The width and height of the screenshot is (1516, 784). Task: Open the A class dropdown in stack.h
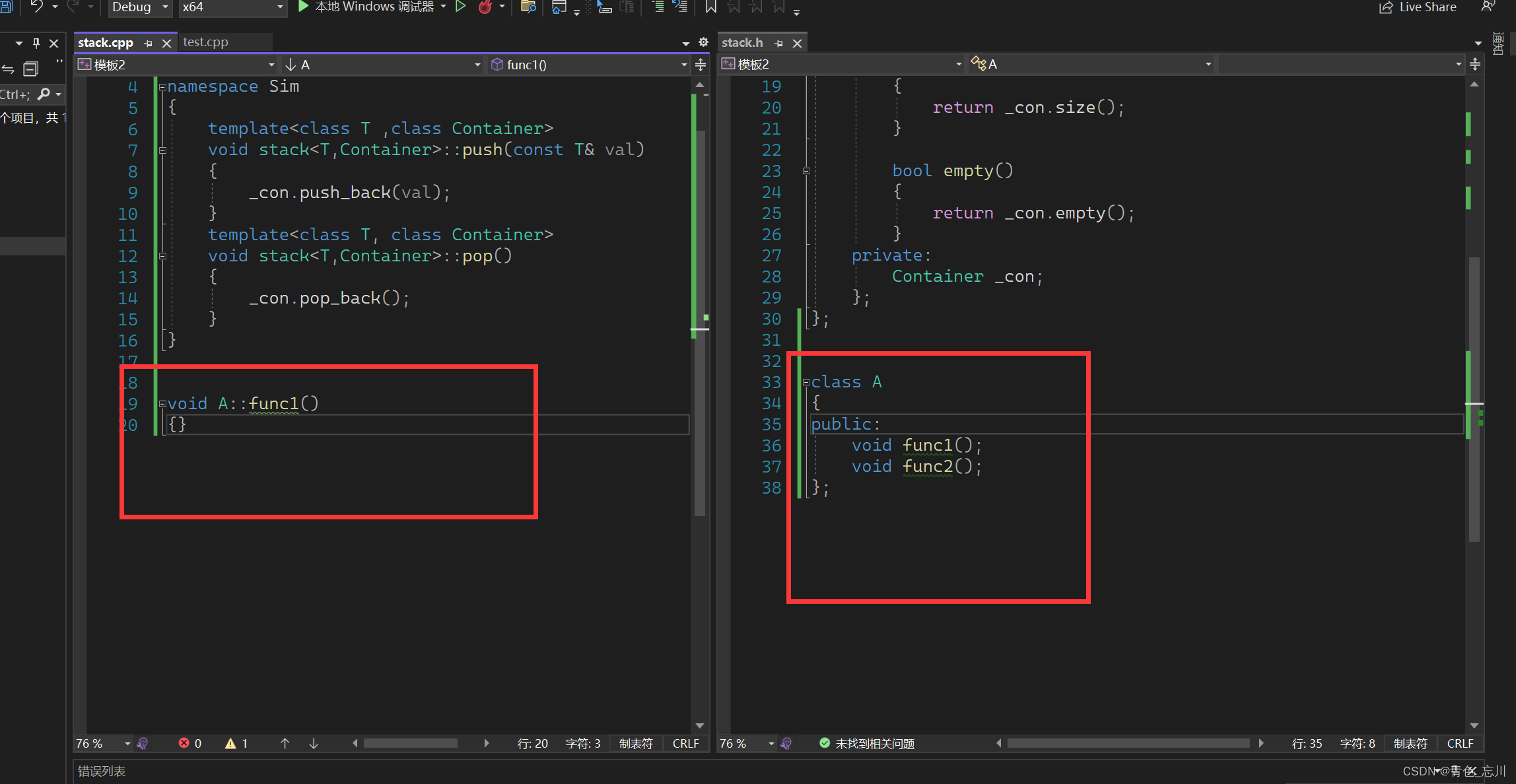click(x=1091, y=64)
